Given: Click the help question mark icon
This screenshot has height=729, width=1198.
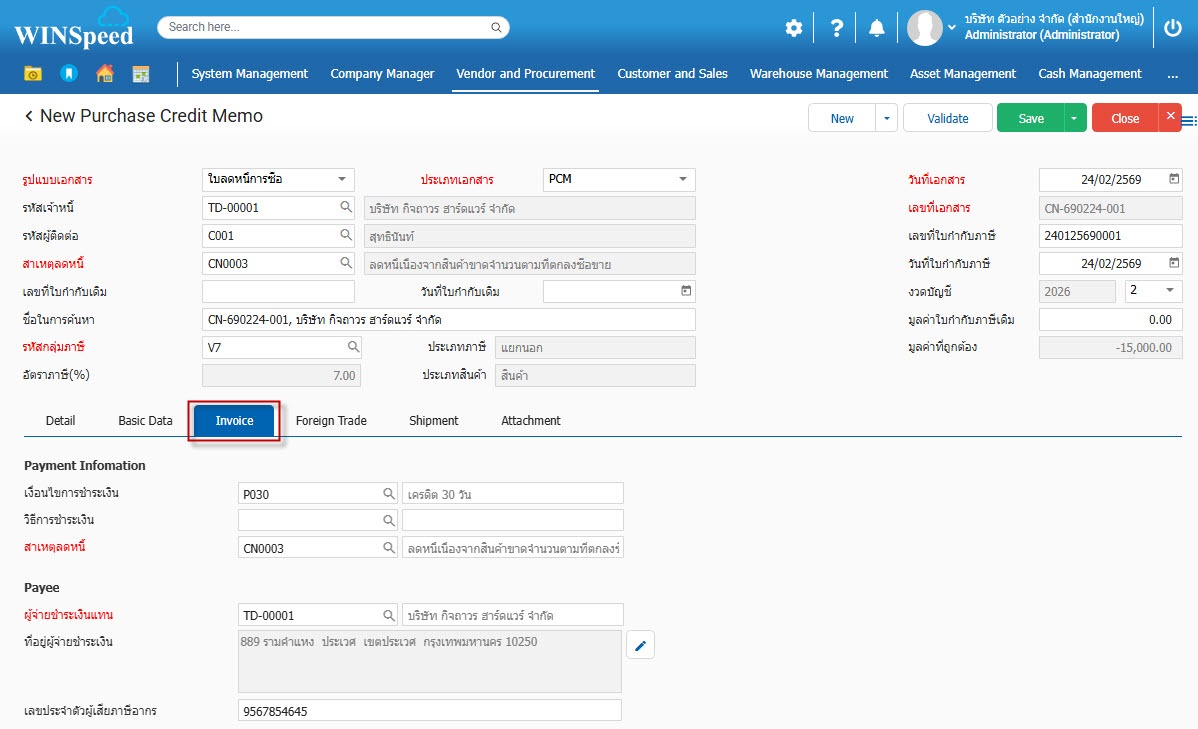Looking at the screenshot, I should click(x=837, y=28).
